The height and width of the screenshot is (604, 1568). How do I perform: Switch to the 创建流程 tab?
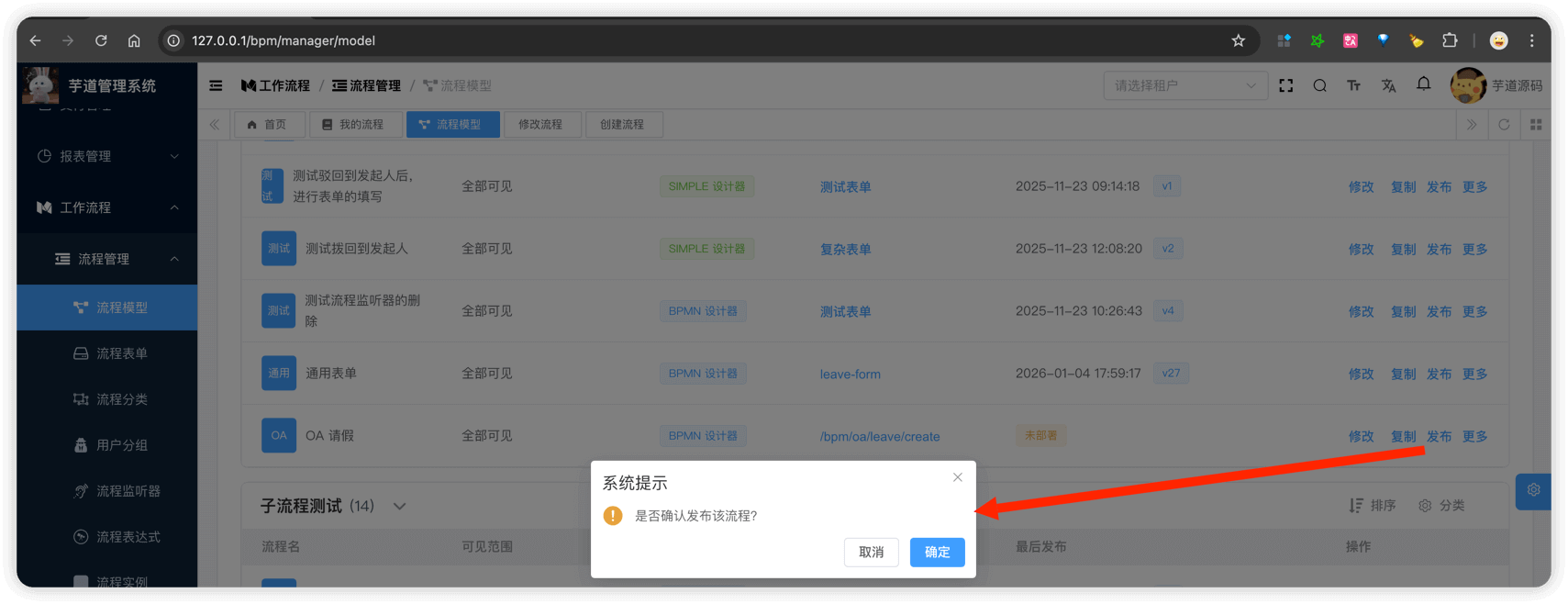coord(623,125)
